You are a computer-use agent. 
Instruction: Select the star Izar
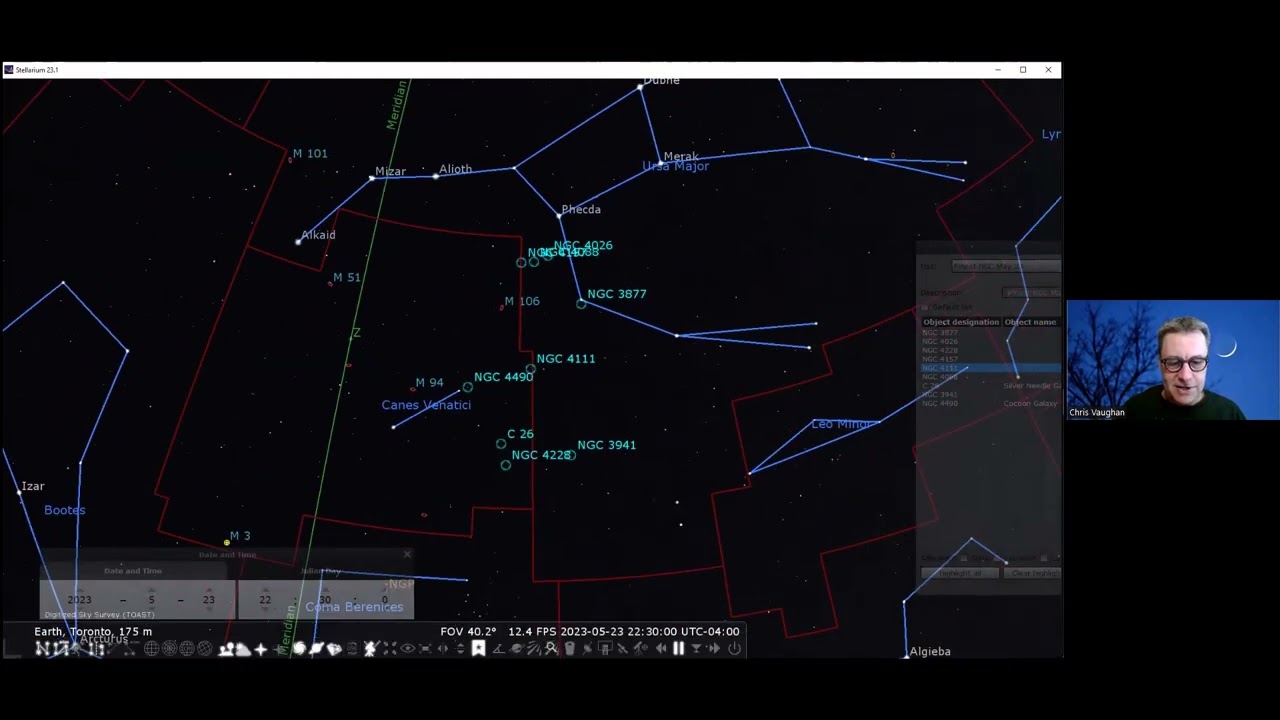(20, 492)
